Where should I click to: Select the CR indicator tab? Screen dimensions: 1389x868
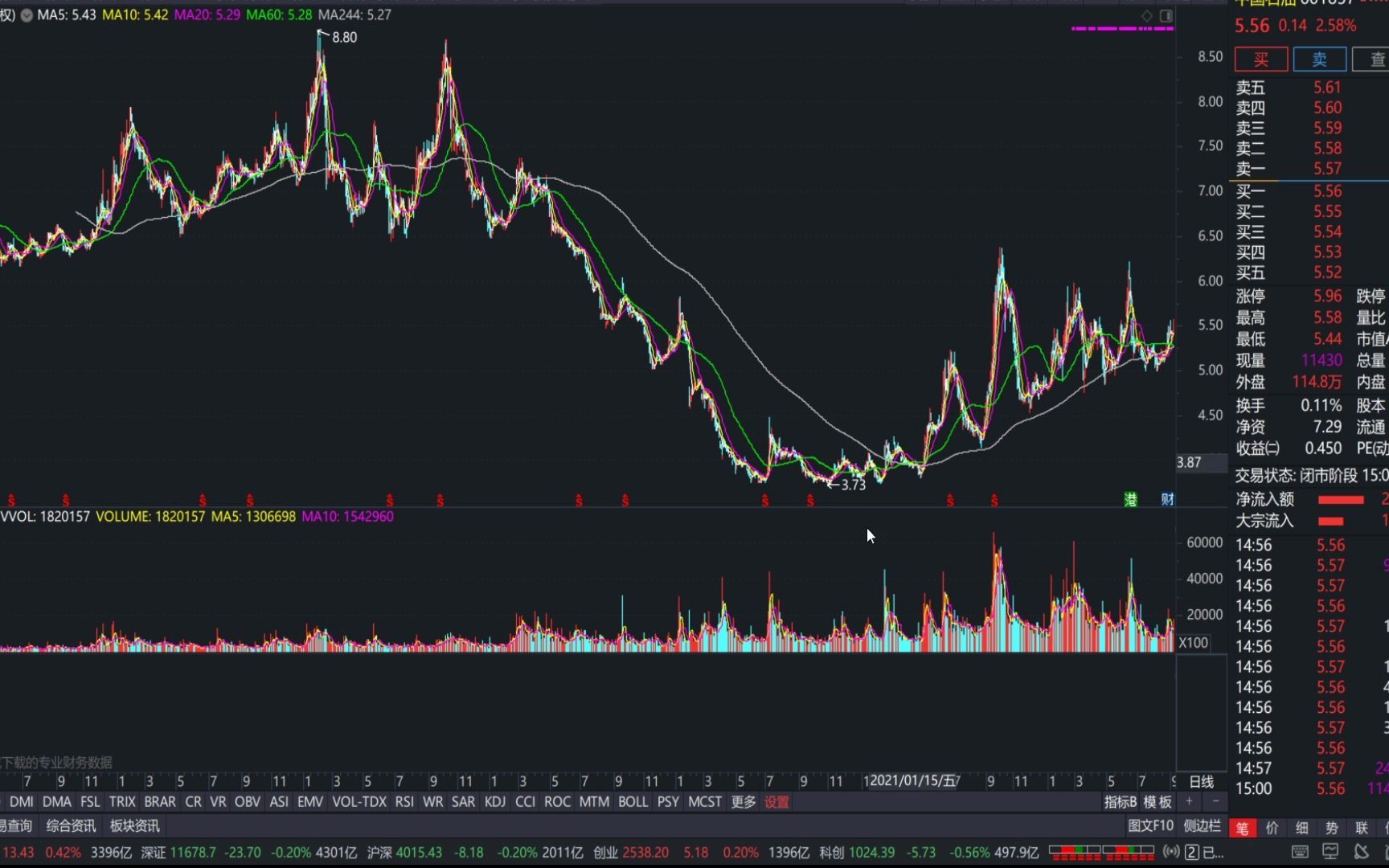(193, 802)
